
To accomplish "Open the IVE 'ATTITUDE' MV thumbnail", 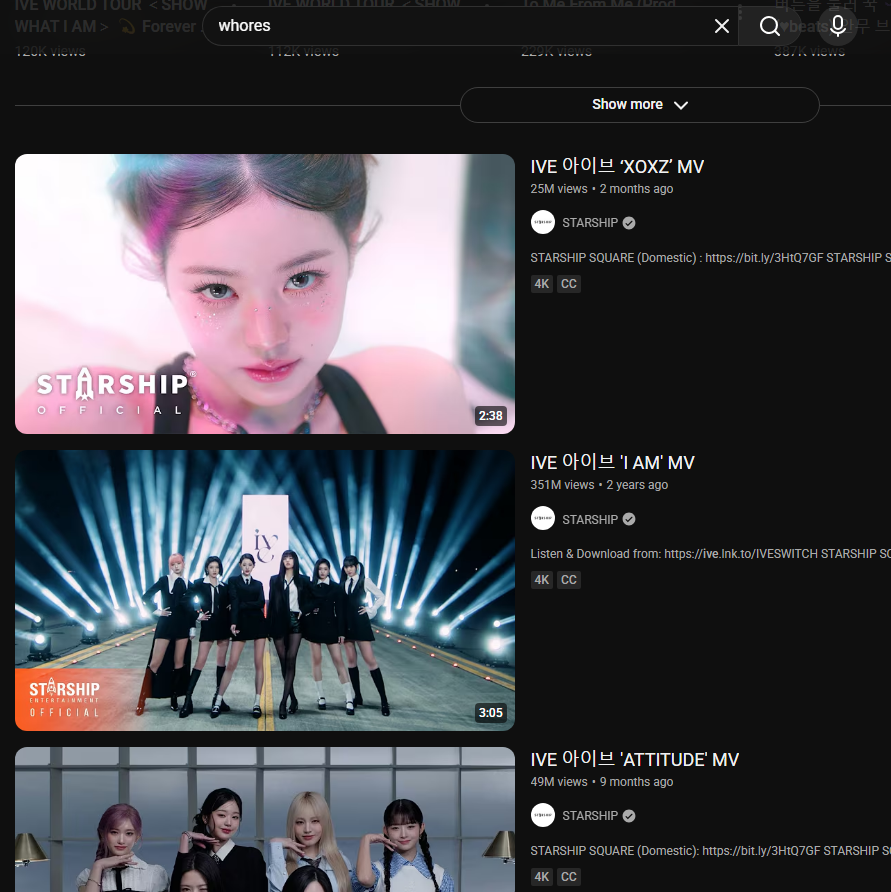I will [265, 819].
